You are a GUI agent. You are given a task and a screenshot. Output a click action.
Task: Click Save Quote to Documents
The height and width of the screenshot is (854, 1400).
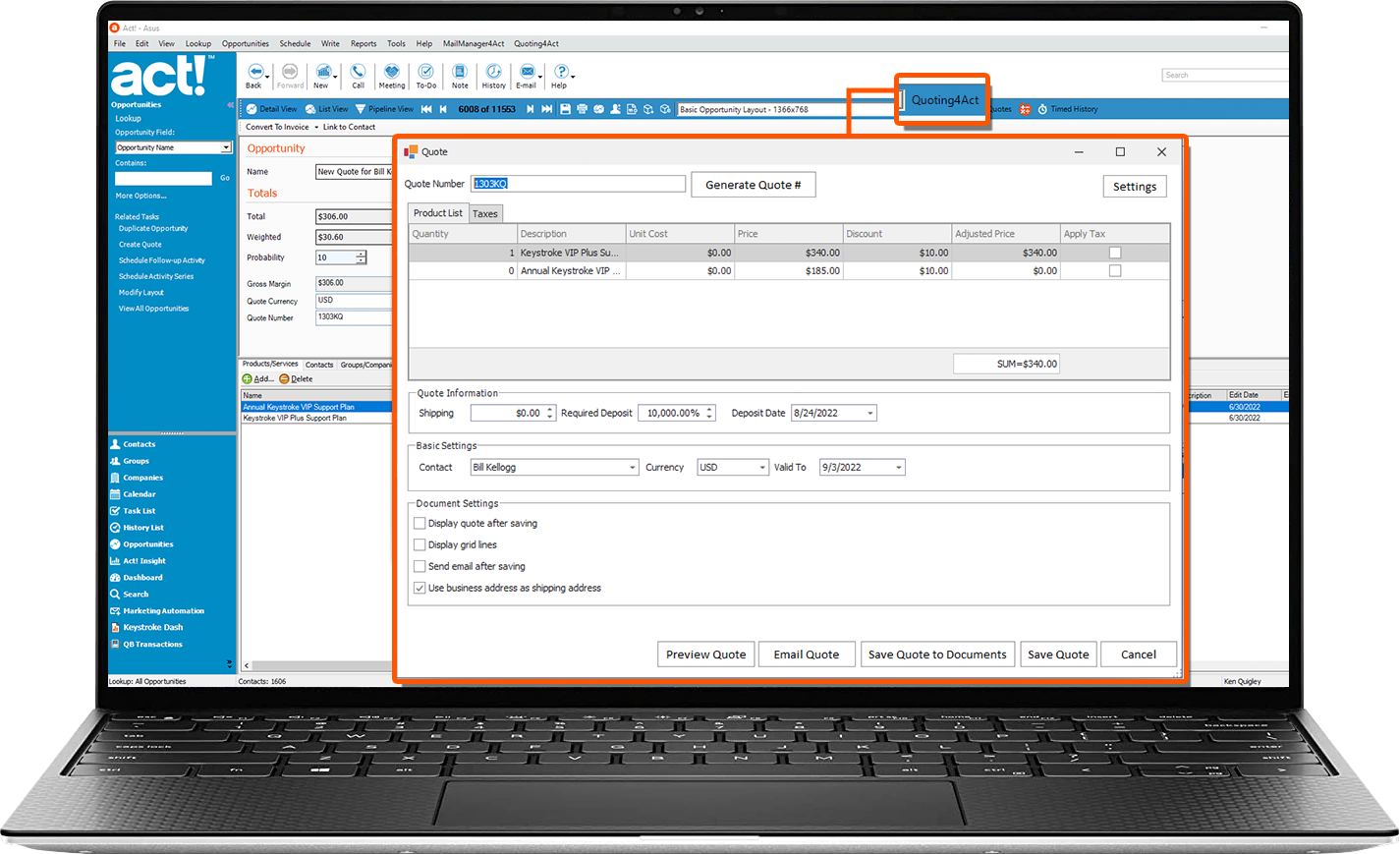pyautogui.click(x=937, y=655)
